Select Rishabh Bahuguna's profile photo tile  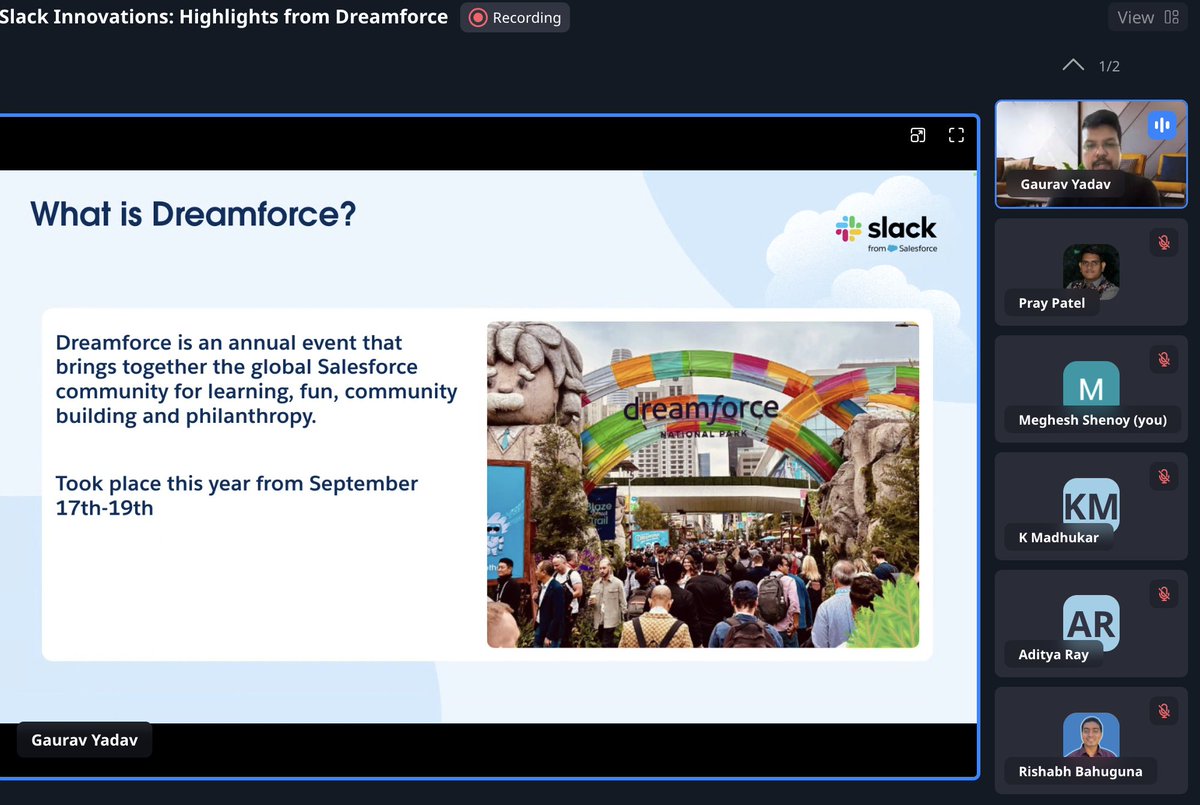(x=1091, y=740)
